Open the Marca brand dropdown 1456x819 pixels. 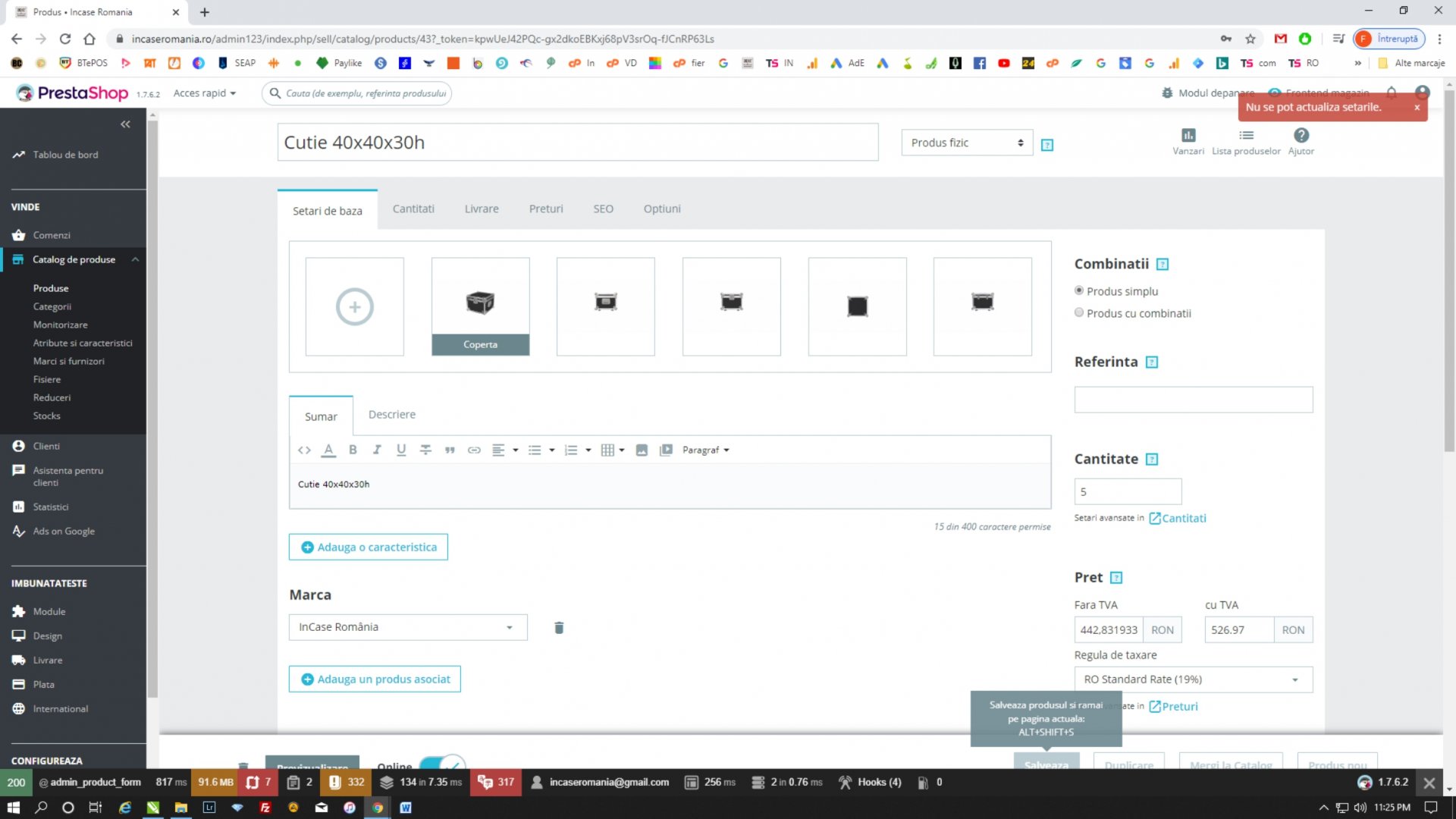tap(408, 627)
